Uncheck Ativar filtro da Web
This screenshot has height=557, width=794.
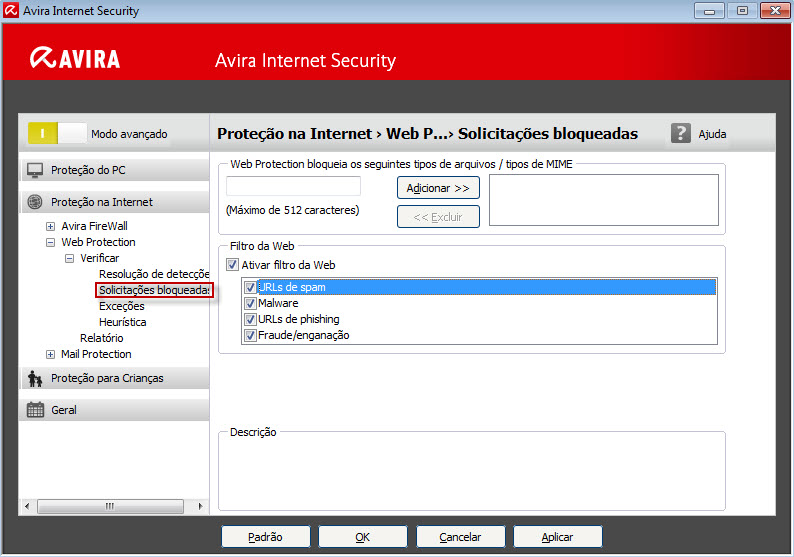232,265
